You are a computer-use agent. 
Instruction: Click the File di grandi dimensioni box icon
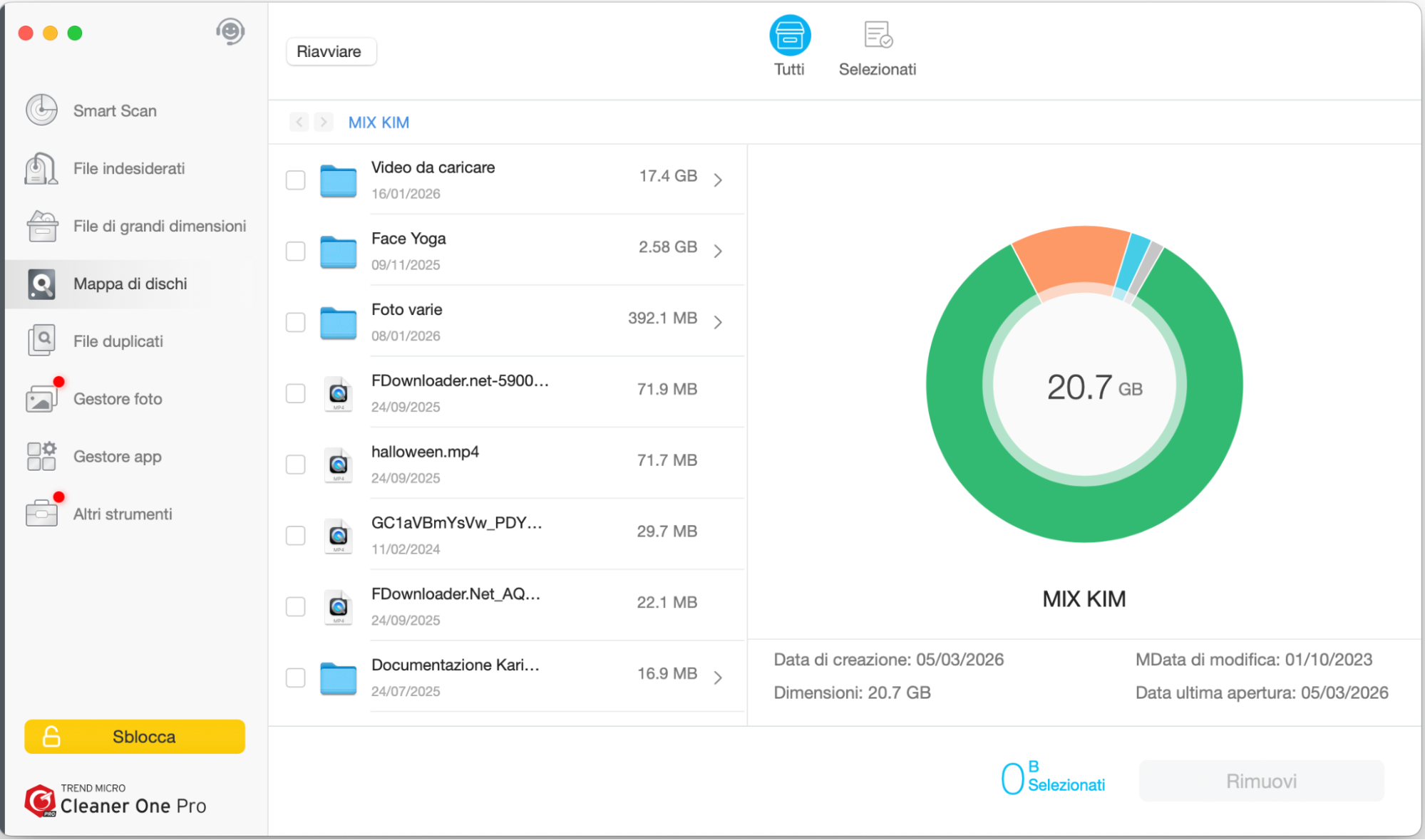click(43, 227)
